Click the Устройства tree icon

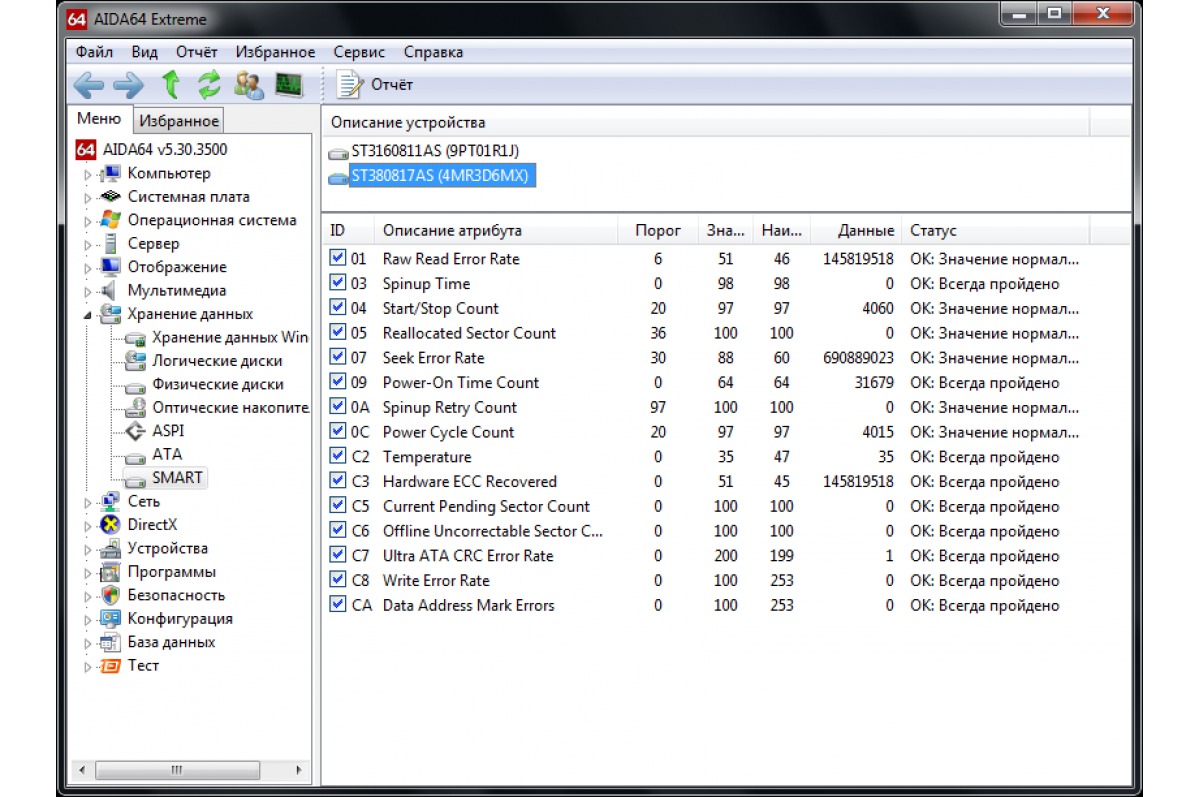pyautogui.click(x=110, y=548)
